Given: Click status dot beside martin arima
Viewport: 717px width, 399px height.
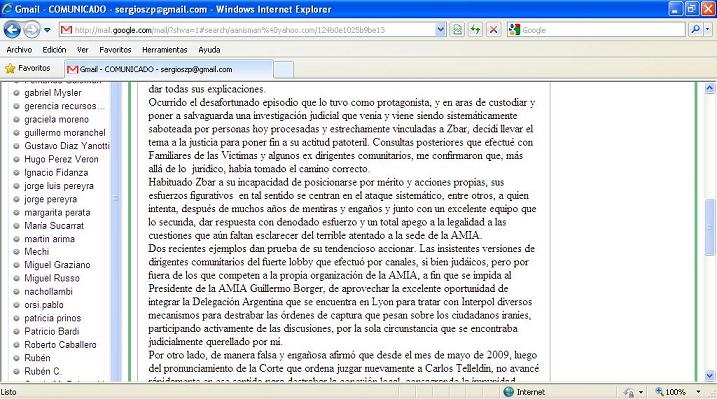Looking at the screenshot, I should point(16,239).
